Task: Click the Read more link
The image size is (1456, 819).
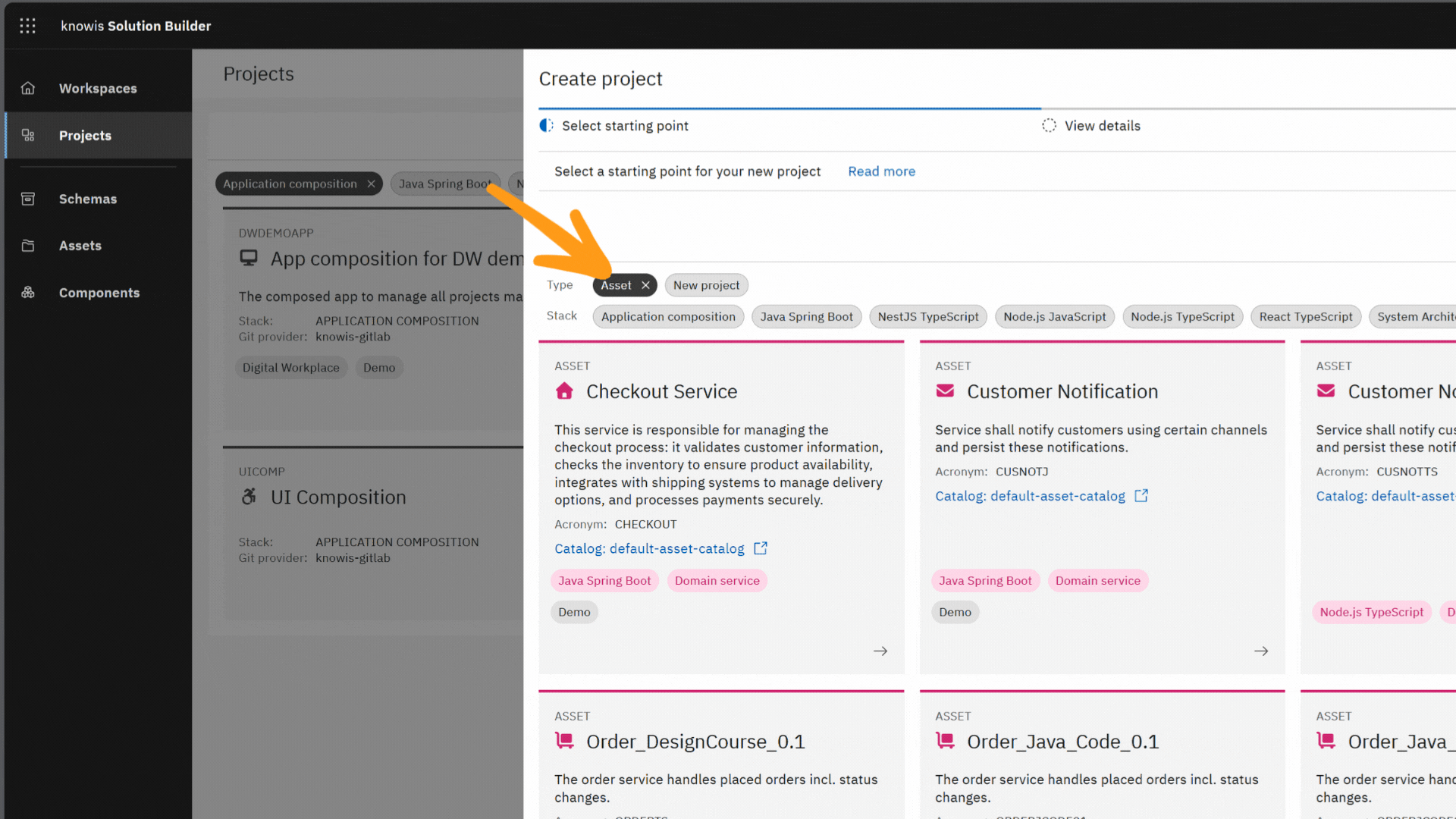Action: tap(881, 171)
